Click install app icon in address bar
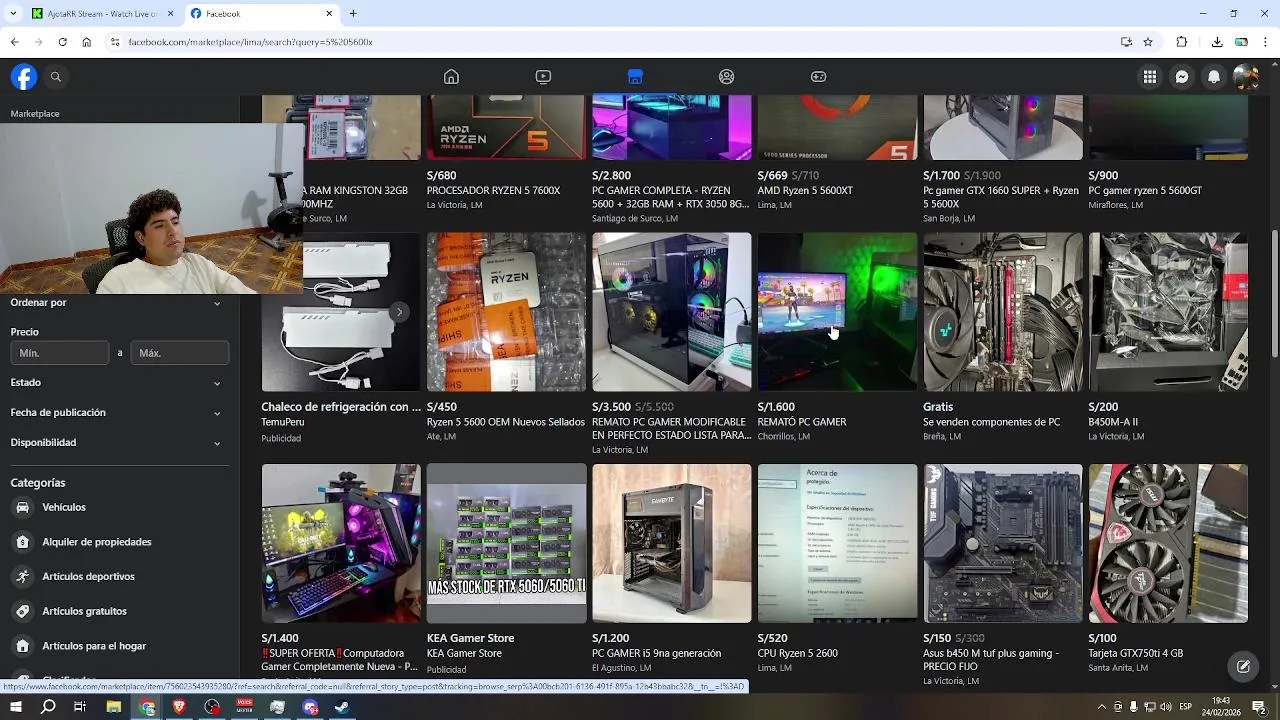Screen dimensions: 1280x720 [1126, 42]
